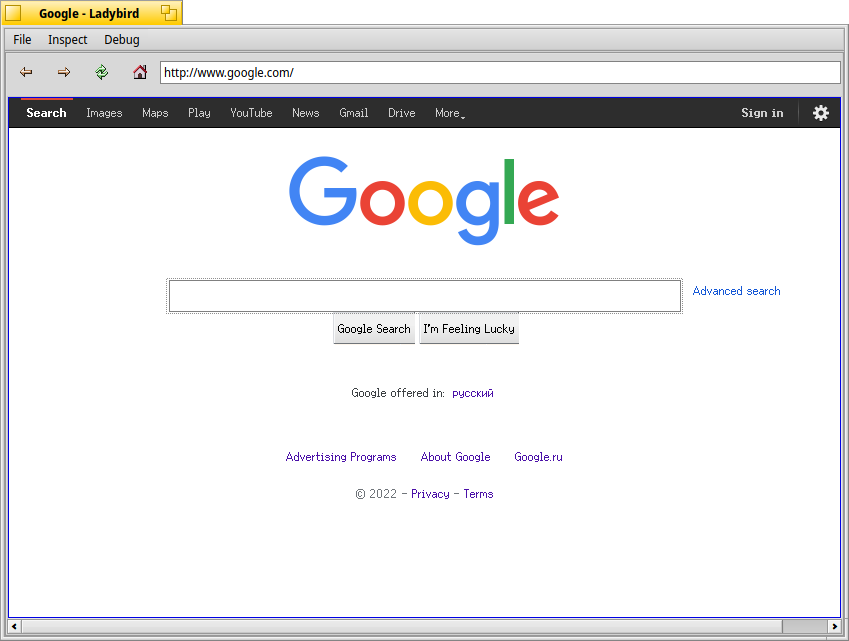Click the Google Search button
This screenshot has height=641, width=849.
[x=374, y=329]
